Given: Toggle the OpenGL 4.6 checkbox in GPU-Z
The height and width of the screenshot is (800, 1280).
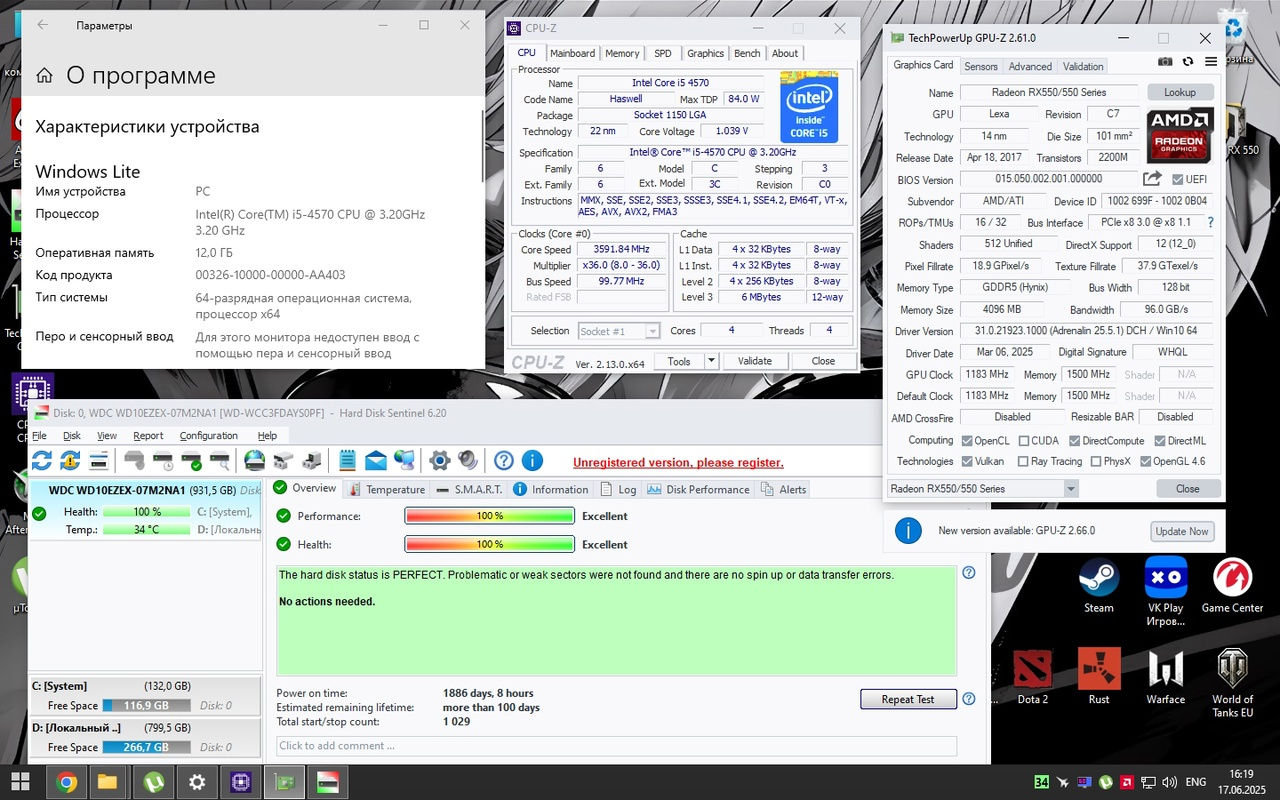Looking at the screenshot, I should coord(1145,462).
